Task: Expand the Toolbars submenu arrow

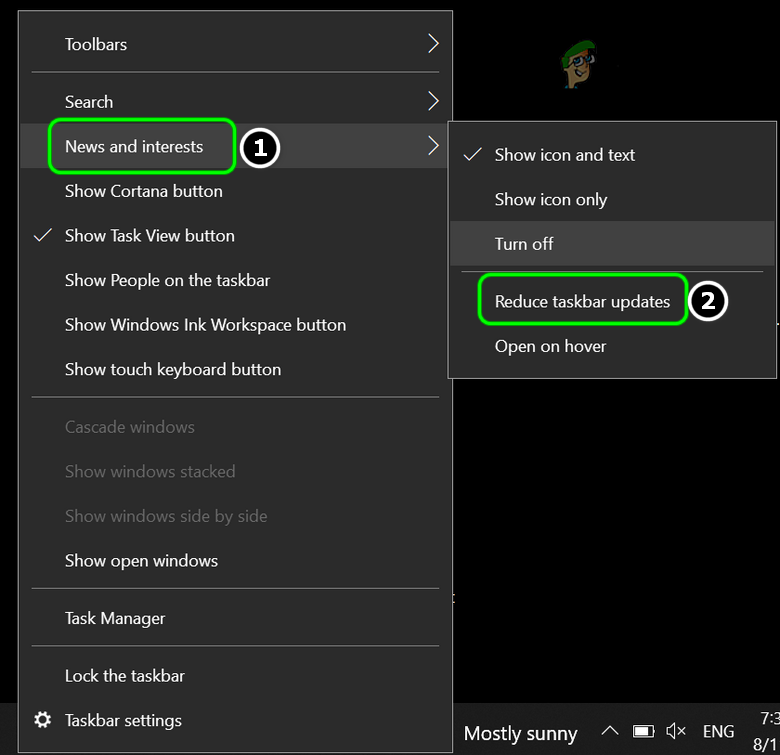Action: (433, 44)
